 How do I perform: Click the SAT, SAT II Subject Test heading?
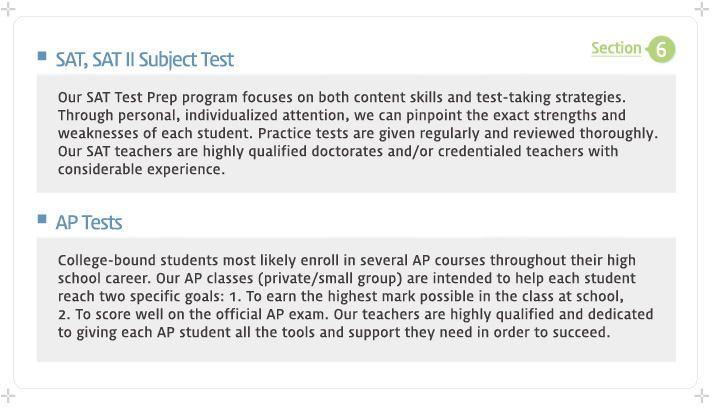click(x=144, y=59)
